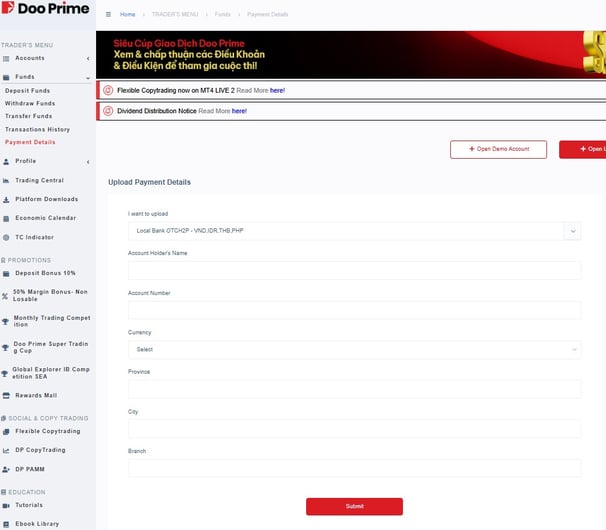Image resolution: width=606 pixels, height=530 pixels.
Task: Click the DP PAMM user icon
Action: point(6,470)
